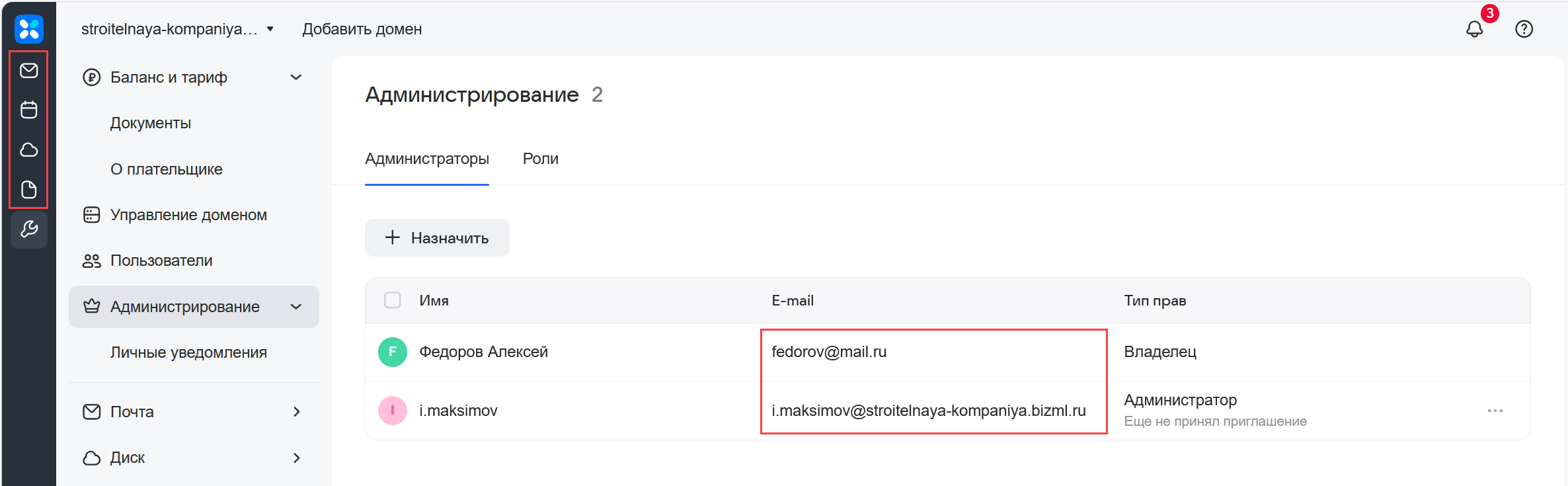
Task: Click the email fedorov@mail.ru
Action: point(829,352)
